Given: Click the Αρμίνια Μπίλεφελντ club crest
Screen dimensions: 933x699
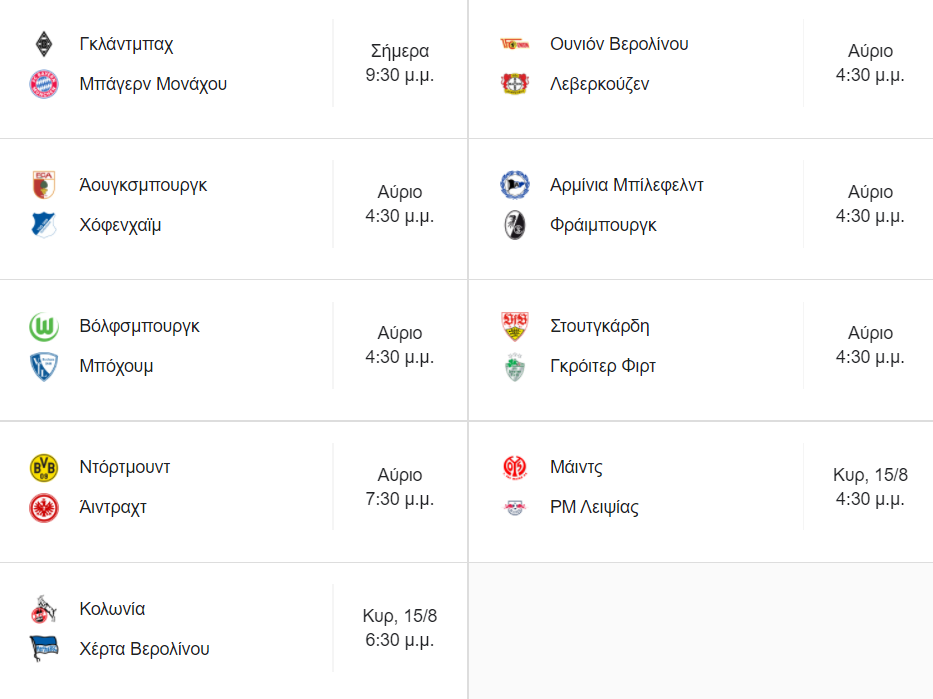Looking at the screenshot, I should pyautogui.click(x=514, y=185).
